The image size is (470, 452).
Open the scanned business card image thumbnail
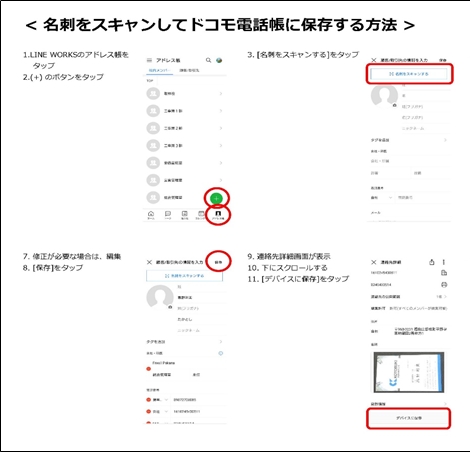[x=409, y=372]
